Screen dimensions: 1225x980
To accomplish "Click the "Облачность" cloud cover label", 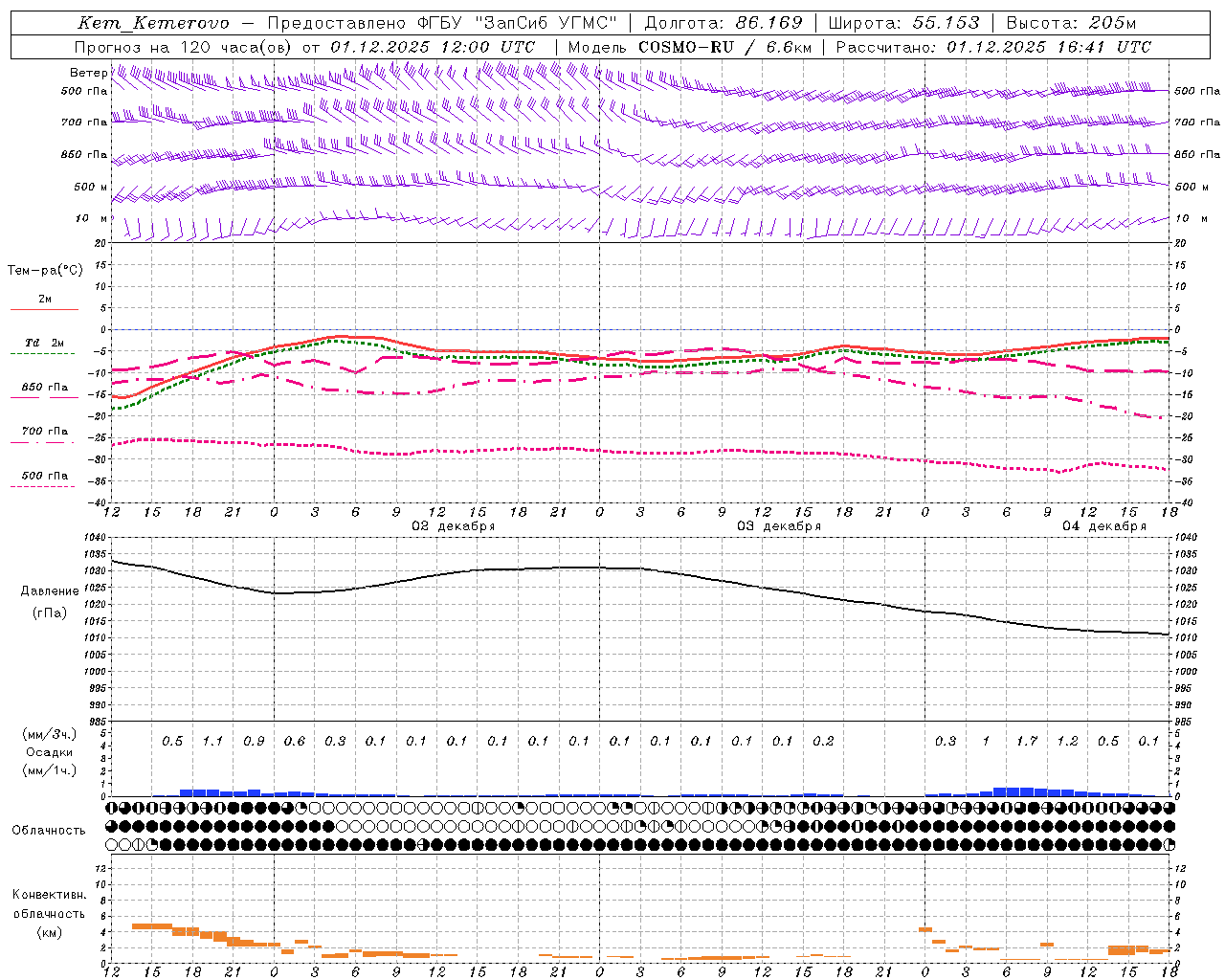I will pos(49,831).
